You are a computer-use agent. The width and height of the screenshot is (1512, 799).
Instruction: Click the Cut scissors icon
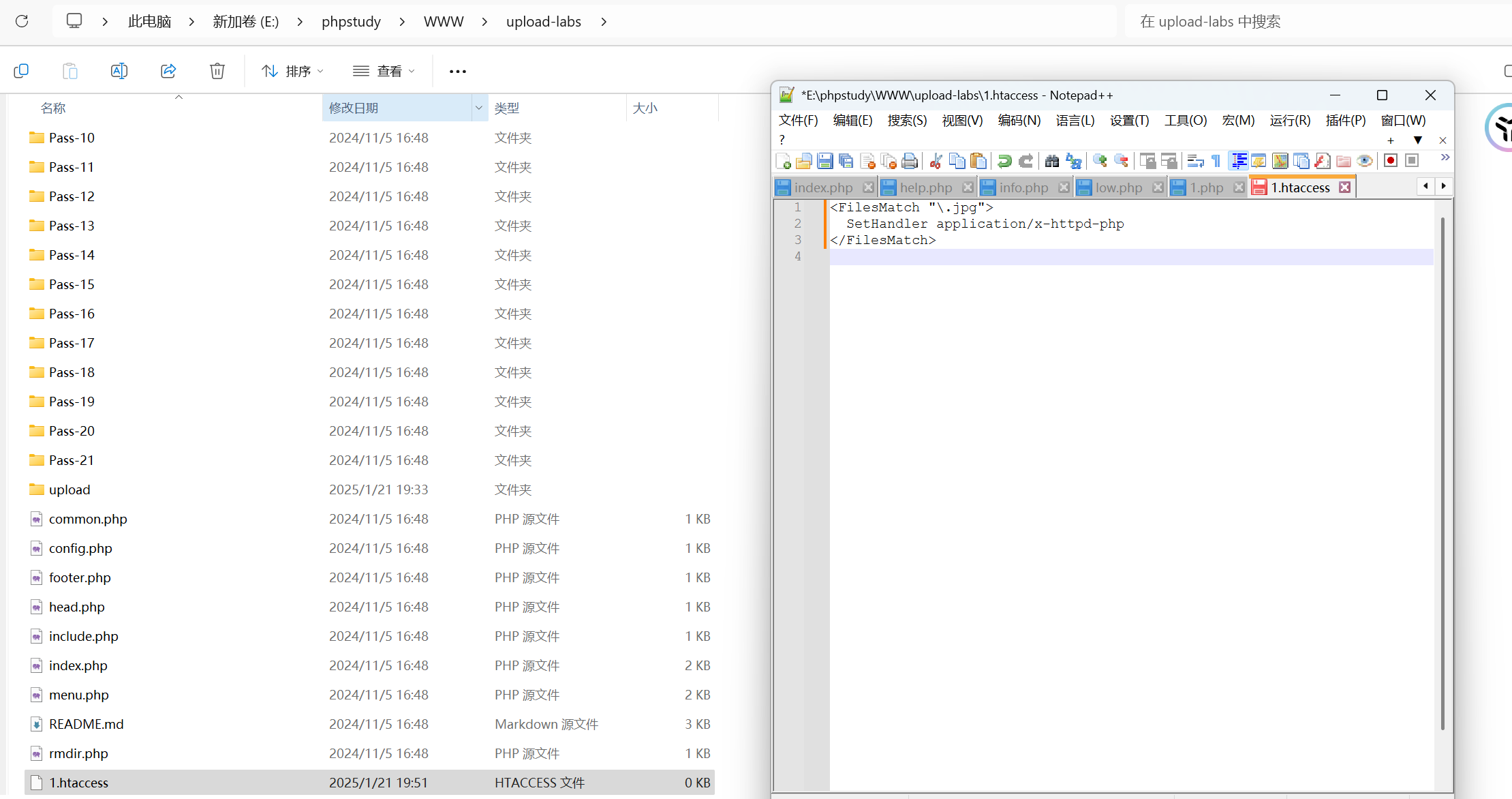coord(936,161)
